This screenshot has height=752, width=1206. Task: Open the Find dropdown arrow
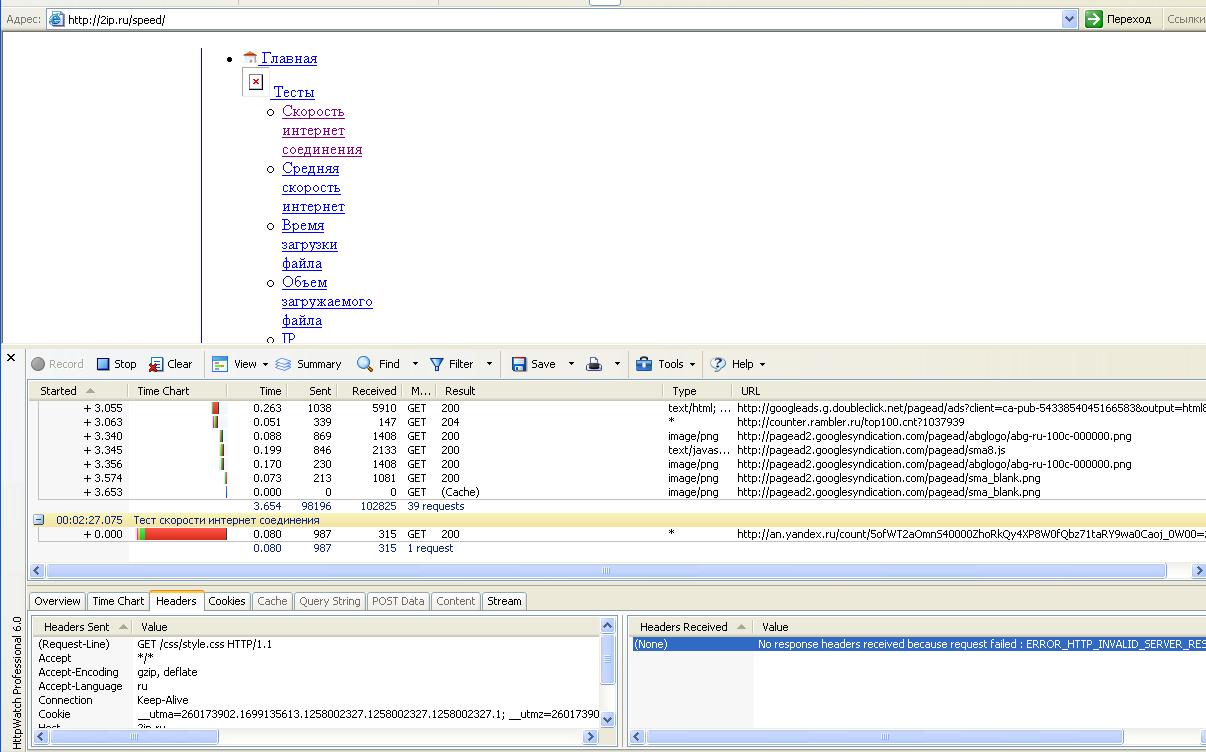(x=415, y=364)
